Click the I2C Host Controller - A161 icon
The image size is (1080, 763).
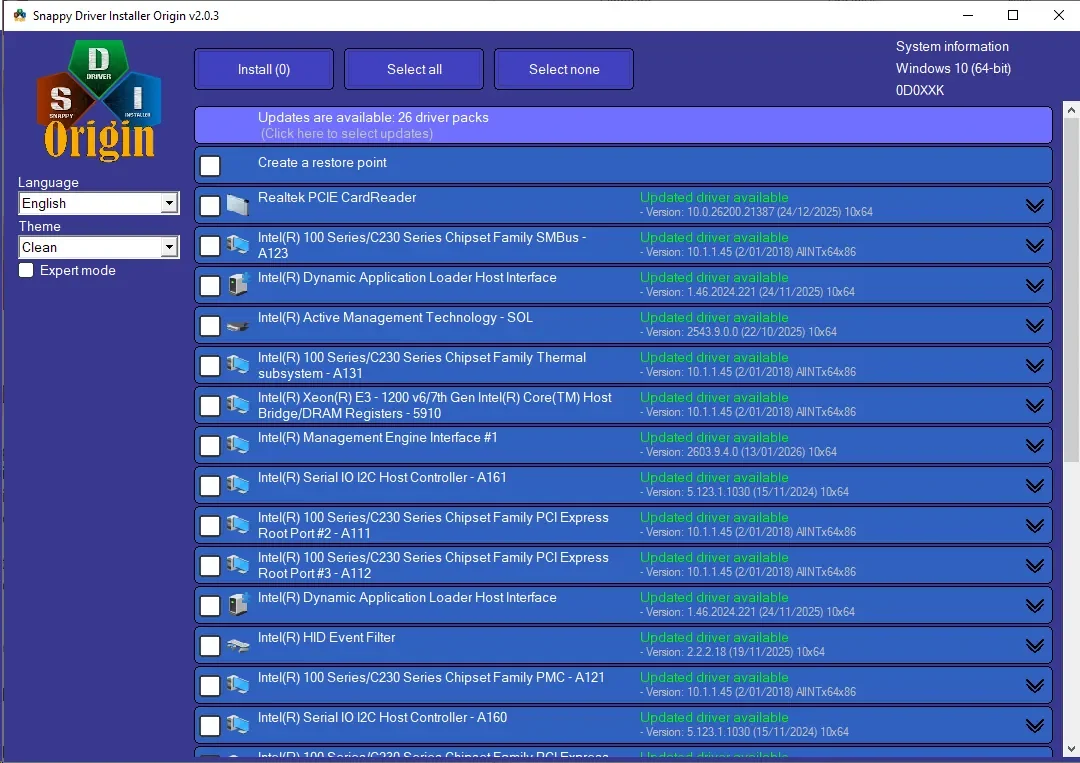tap(238, 485)
